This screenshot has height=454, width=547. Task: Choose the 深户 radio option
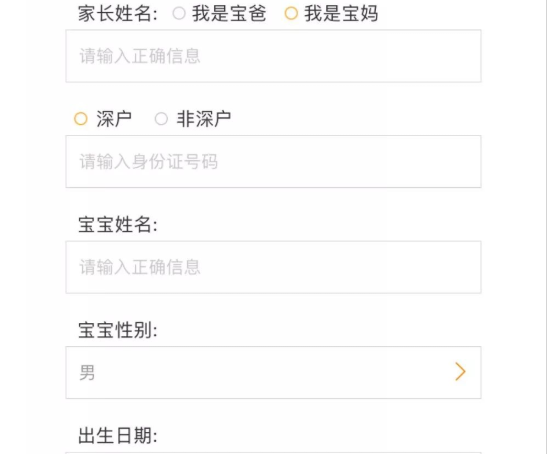tap(81, 119)
